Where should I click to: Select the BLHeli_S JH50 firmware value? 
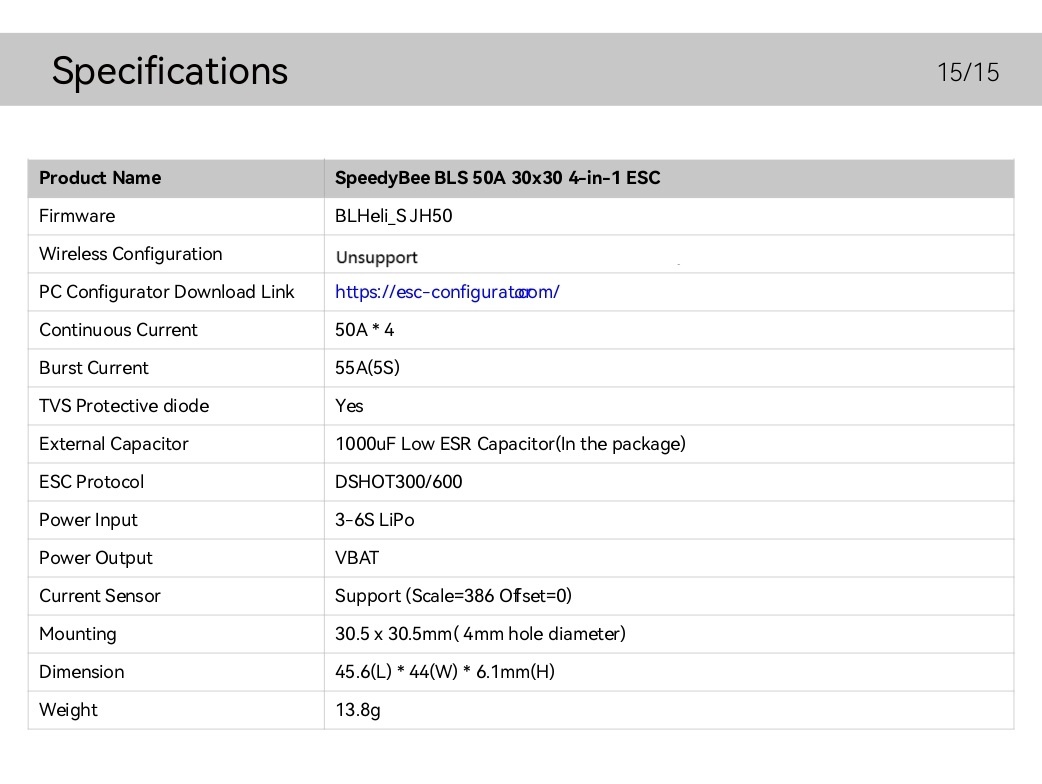coord(393,216)
